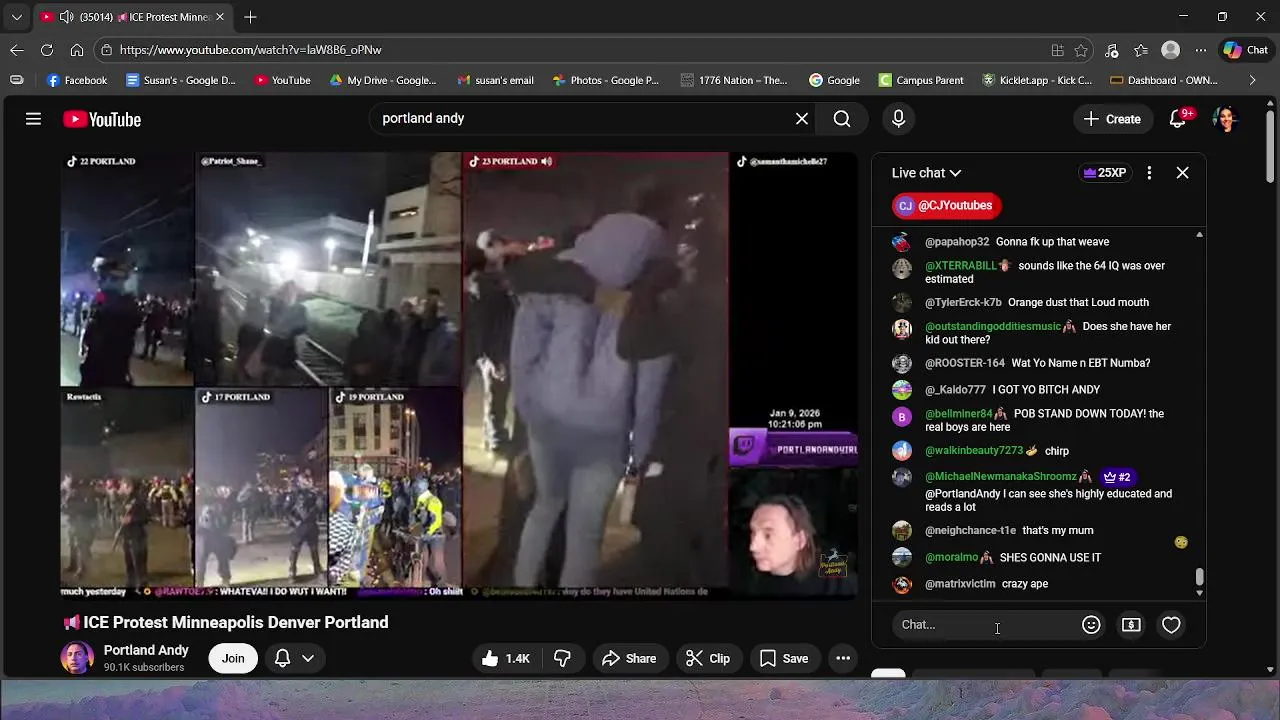Open leftmost favorites bar tab icon
The width and height of the screenshot is (1280, 720).
[16, 80]
